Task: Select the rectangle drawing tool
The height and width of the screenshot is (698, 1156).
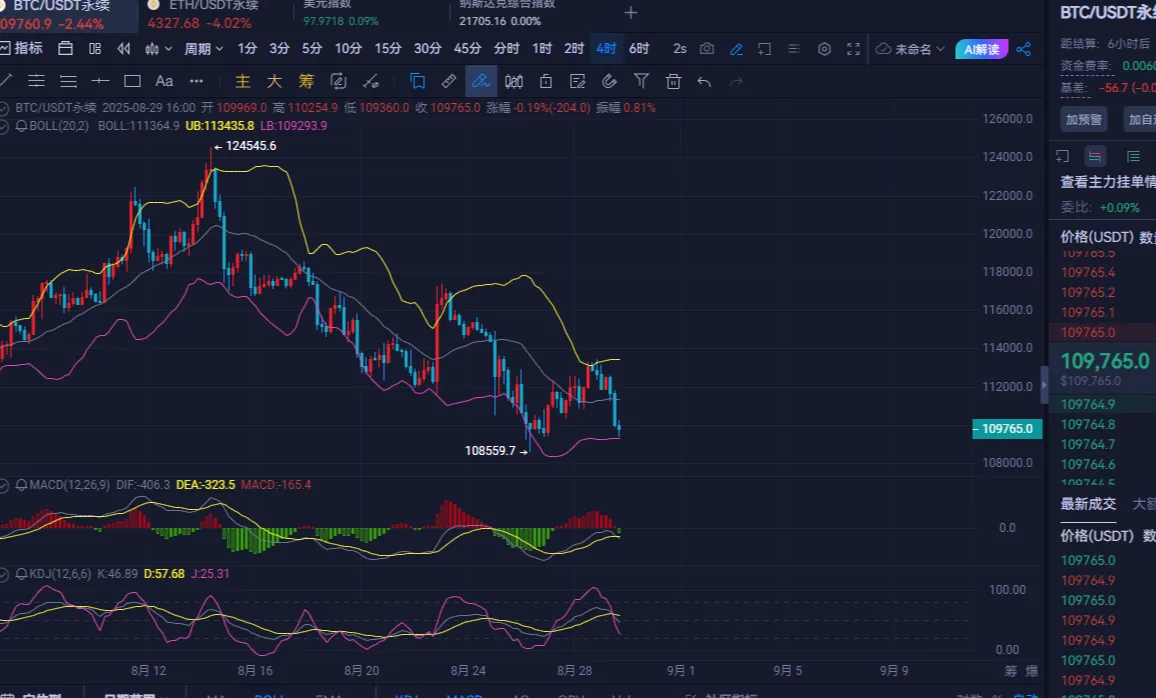Action: click(133, 80)
